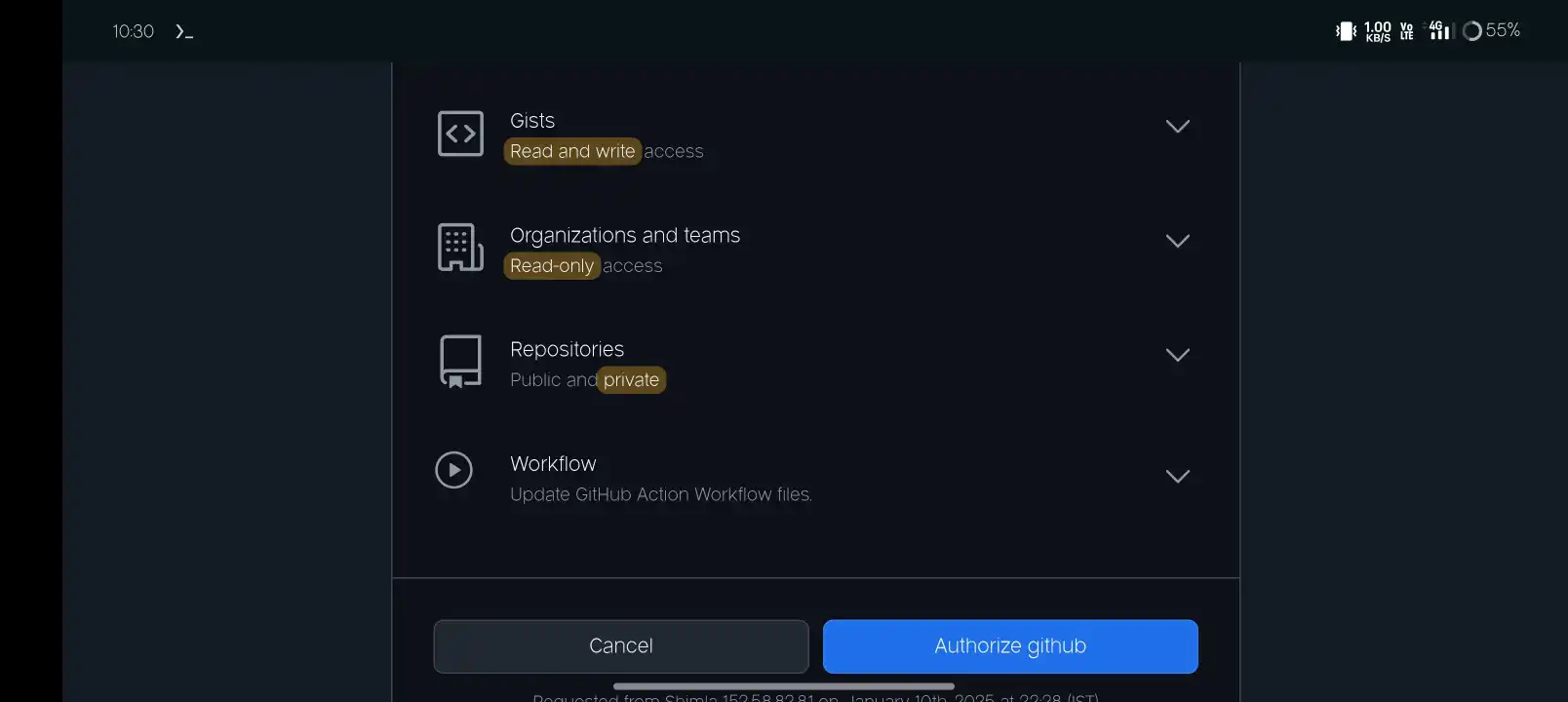Click the 'Gists' heading text

[532, 121]
